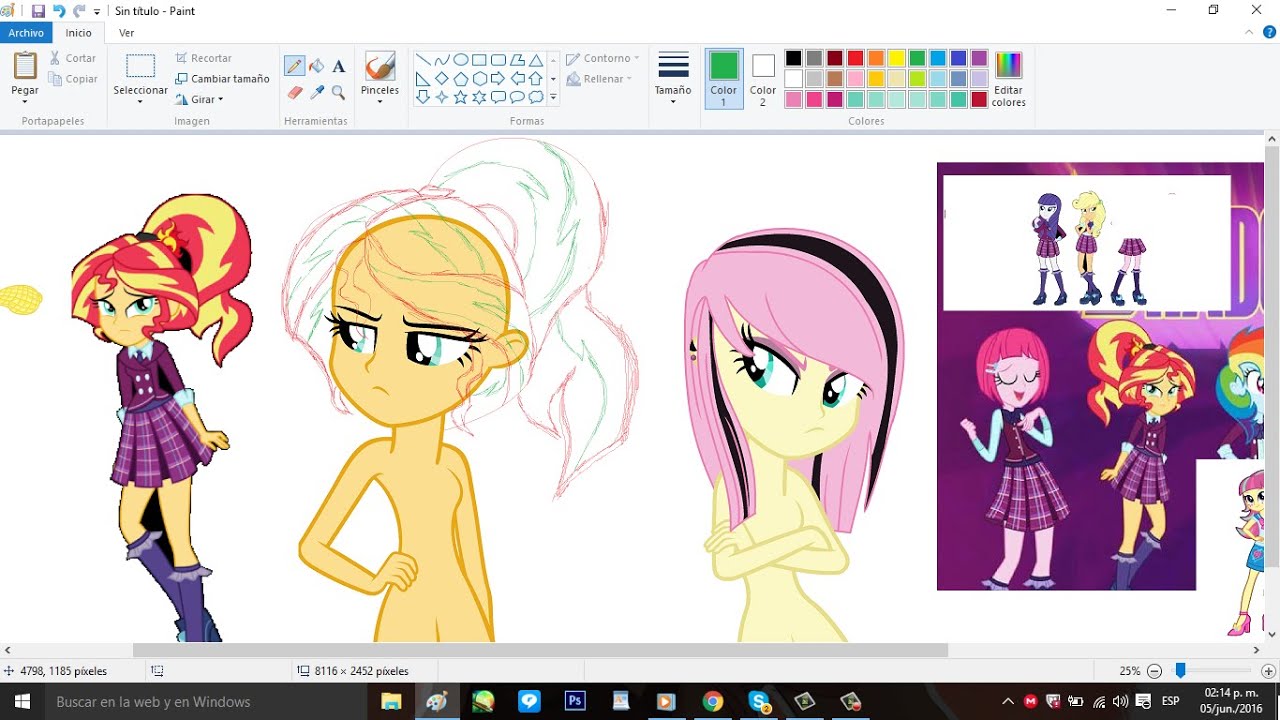
Task: Choose the curve shape
Action: click(x=442, y=60)
